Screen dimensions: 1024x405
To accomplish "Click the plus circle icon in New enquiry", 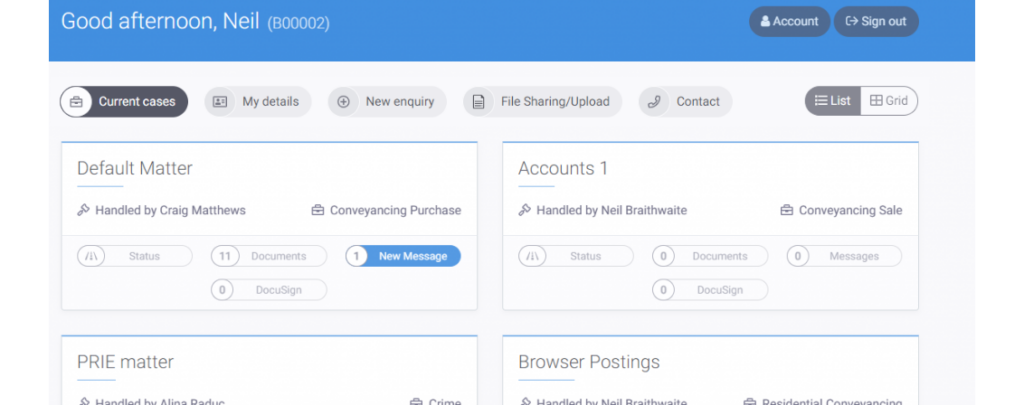I will coord(344,102).
